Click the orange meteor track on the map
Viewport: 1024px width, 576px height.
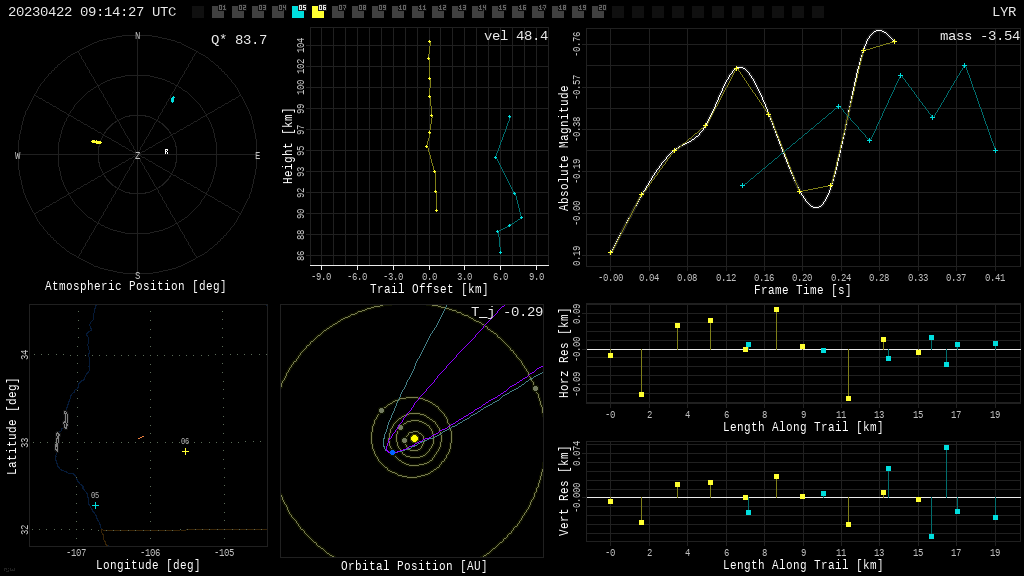141,437
